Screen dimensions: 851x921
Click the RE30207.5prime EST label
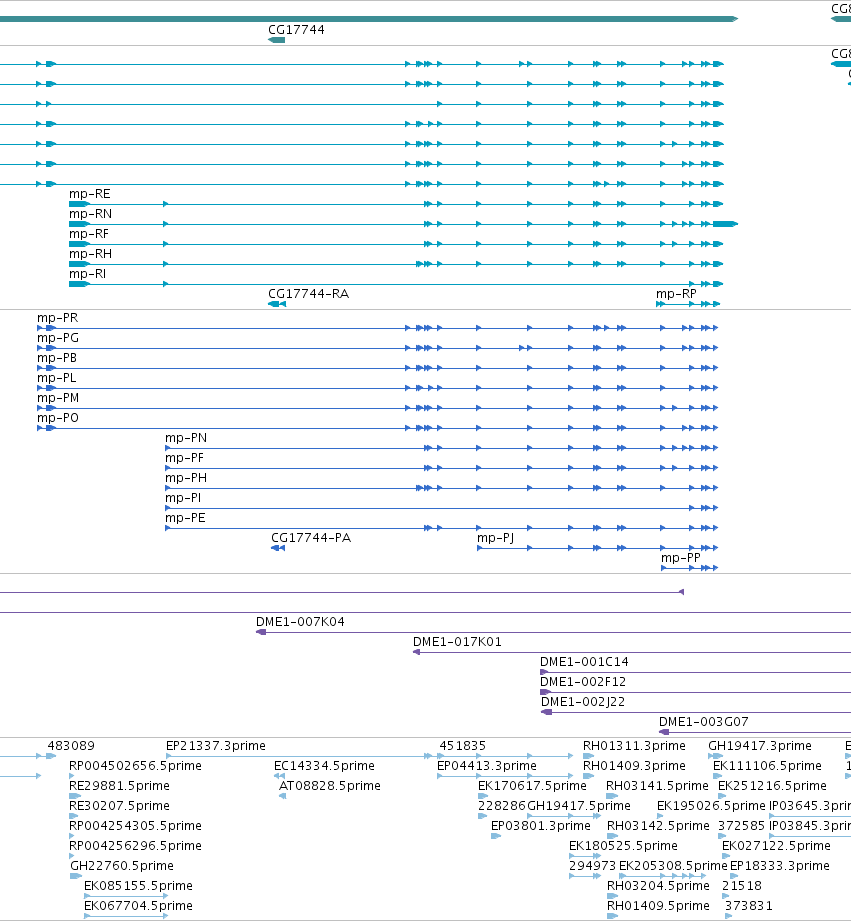pos(119,805)
